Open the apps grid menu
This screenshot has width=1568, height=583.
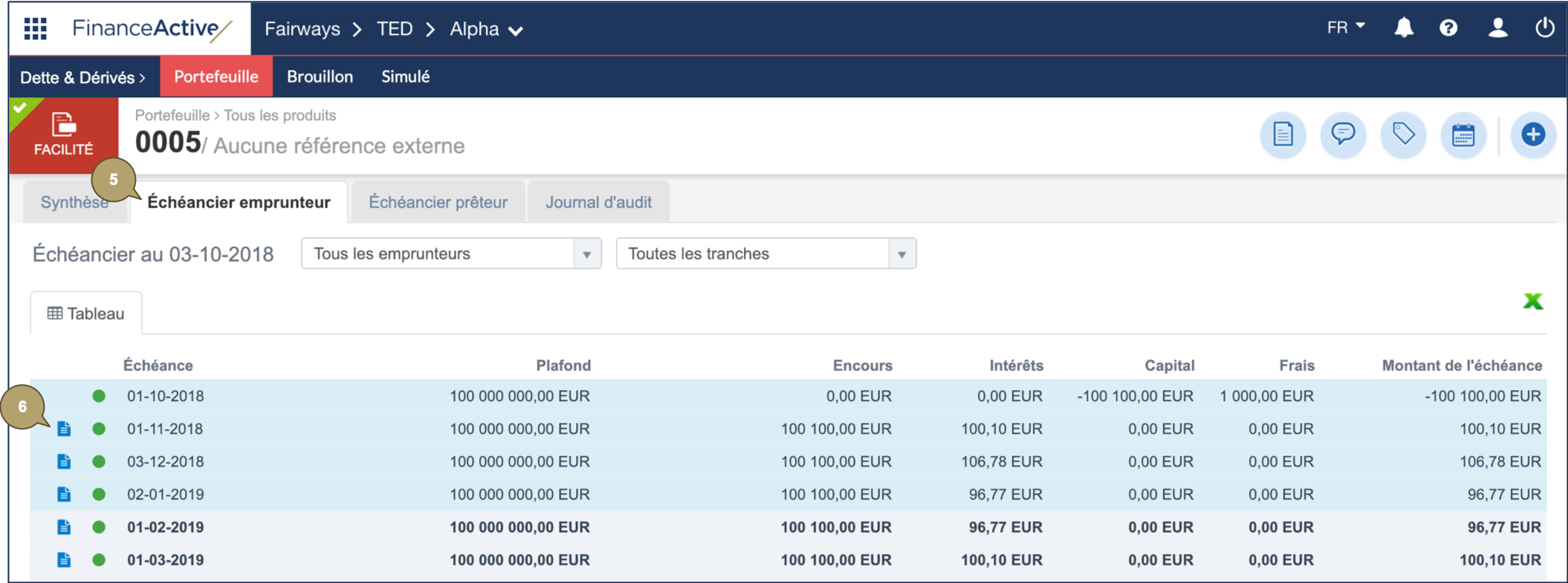pyautogui.click(x=35, y=29)
